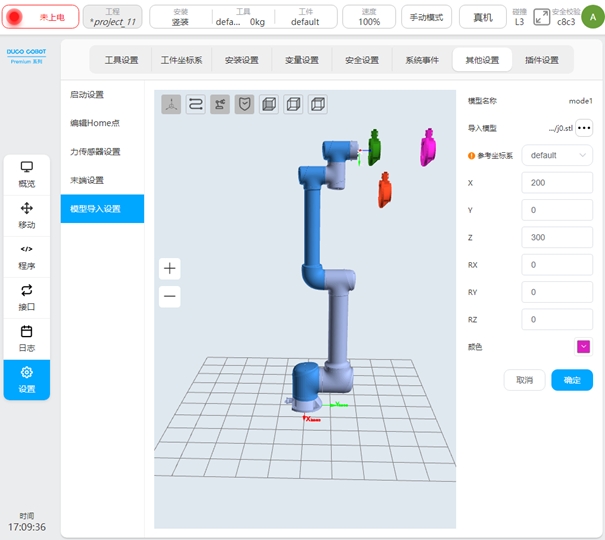
Task: Toggle the trajectory path display icon
Action: point(196,103)
